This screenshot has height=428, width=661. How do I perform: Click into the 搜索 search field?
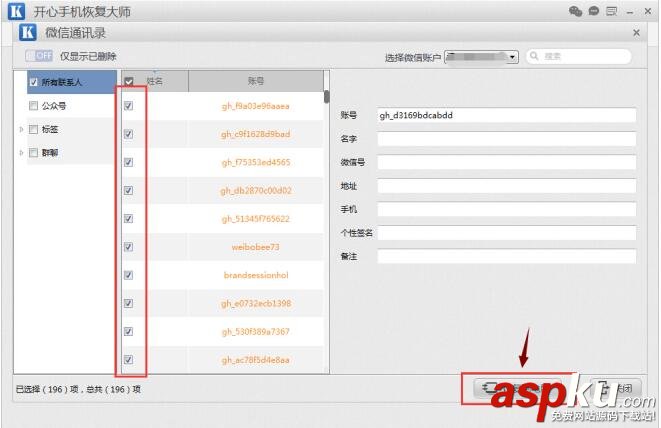coord(579,56)
